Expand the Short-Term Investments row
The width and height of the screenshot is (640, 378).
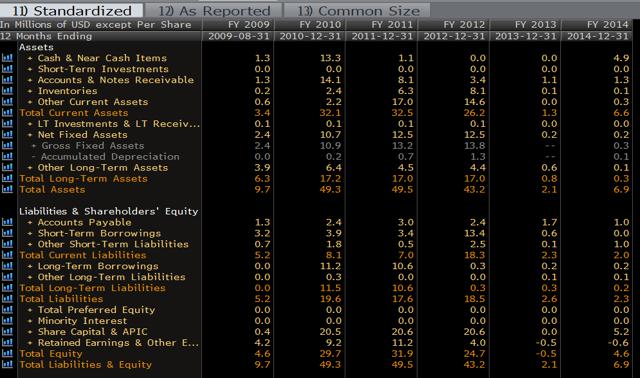tap(30, 69)
